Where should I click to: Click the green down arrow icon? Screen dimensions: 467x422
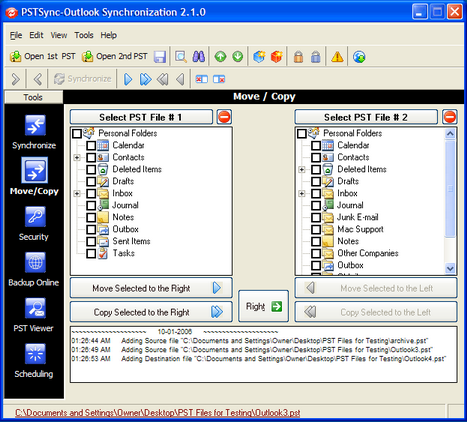(x=238, y=57)
